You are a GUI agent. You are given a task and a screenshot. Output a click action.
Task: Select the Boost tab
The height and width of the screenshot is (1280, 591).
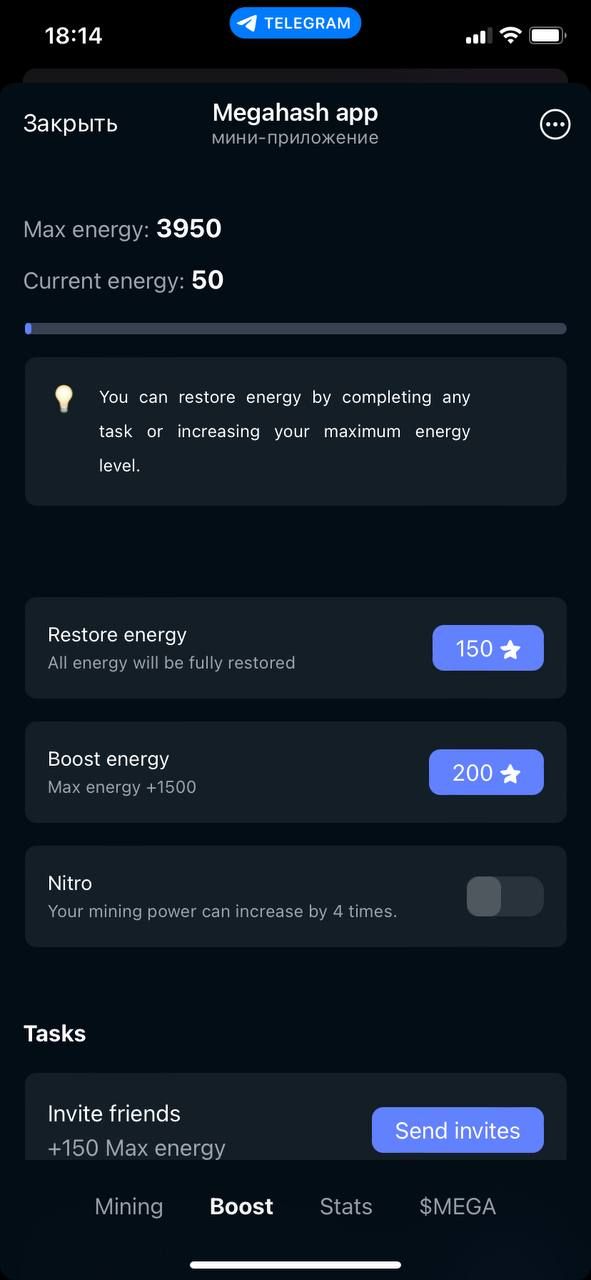241,1206
